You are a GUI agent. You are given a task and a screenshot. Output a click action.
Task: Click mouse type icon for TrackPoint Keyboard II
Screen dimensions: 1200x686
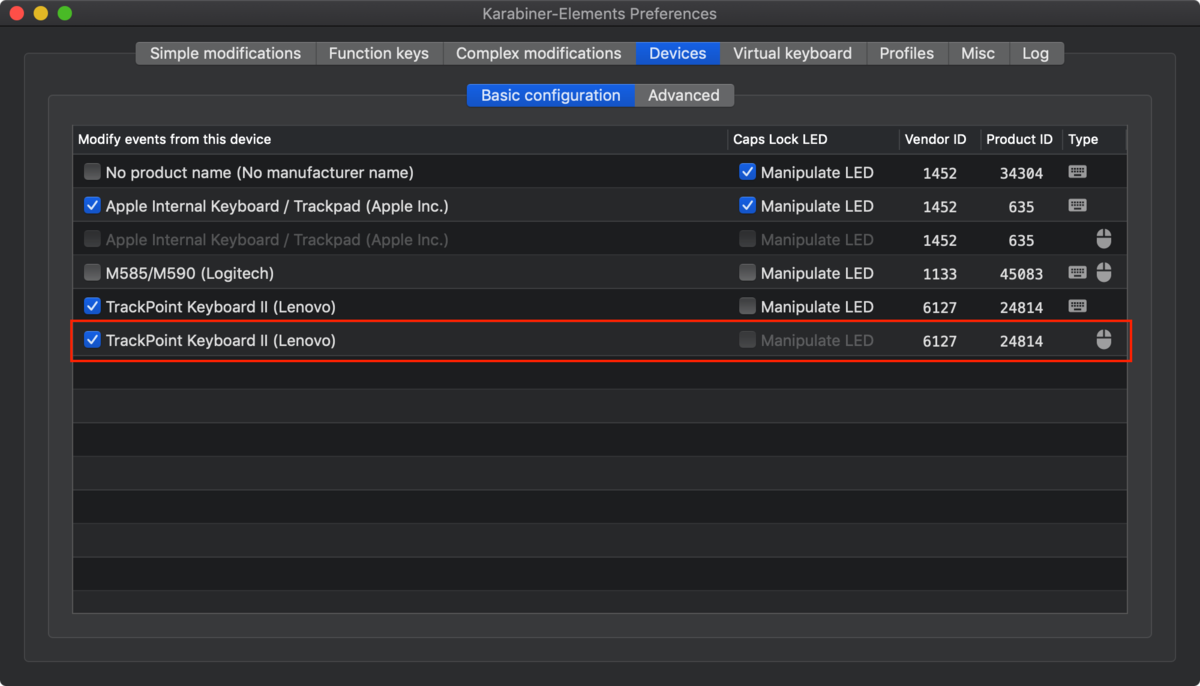[x=1104, y=340]
